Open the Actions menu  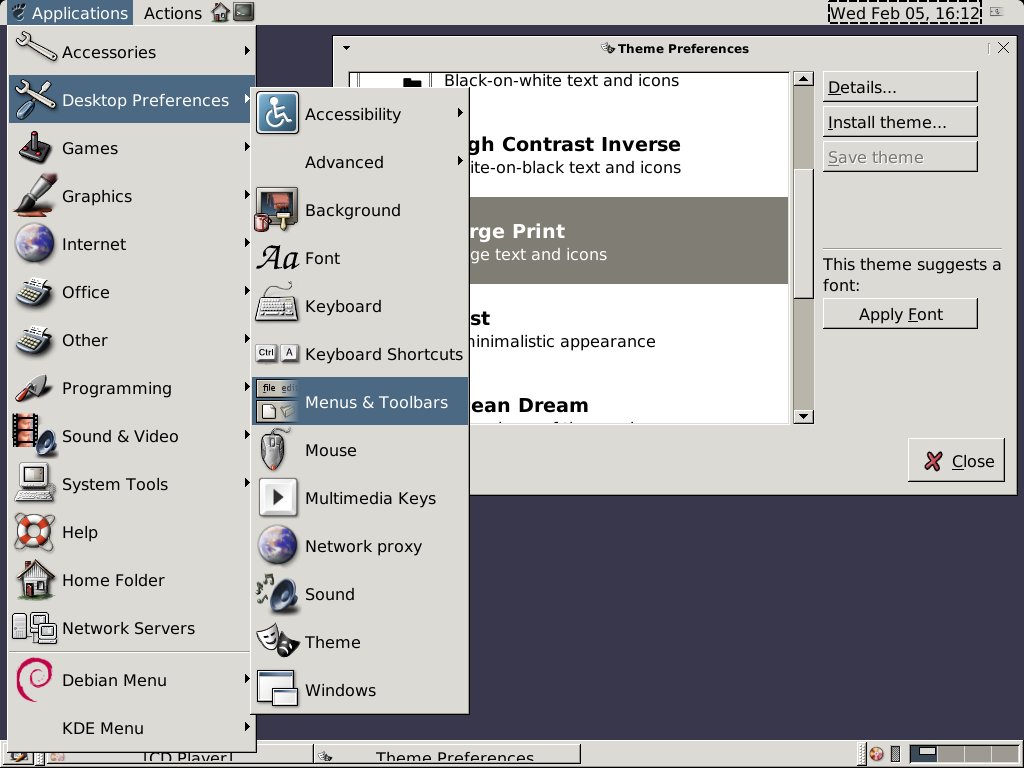pos(172,12)
